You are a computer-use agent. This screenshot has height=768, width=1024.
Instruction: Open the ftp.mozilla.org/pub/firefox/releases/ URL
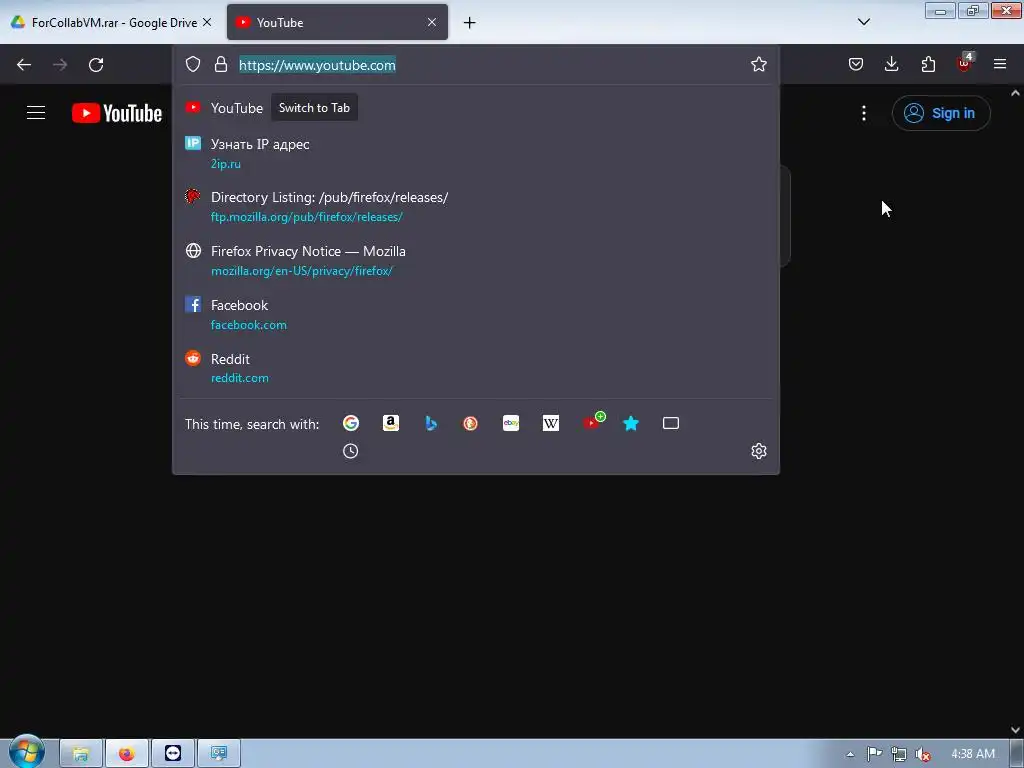(x=306, y=217)
